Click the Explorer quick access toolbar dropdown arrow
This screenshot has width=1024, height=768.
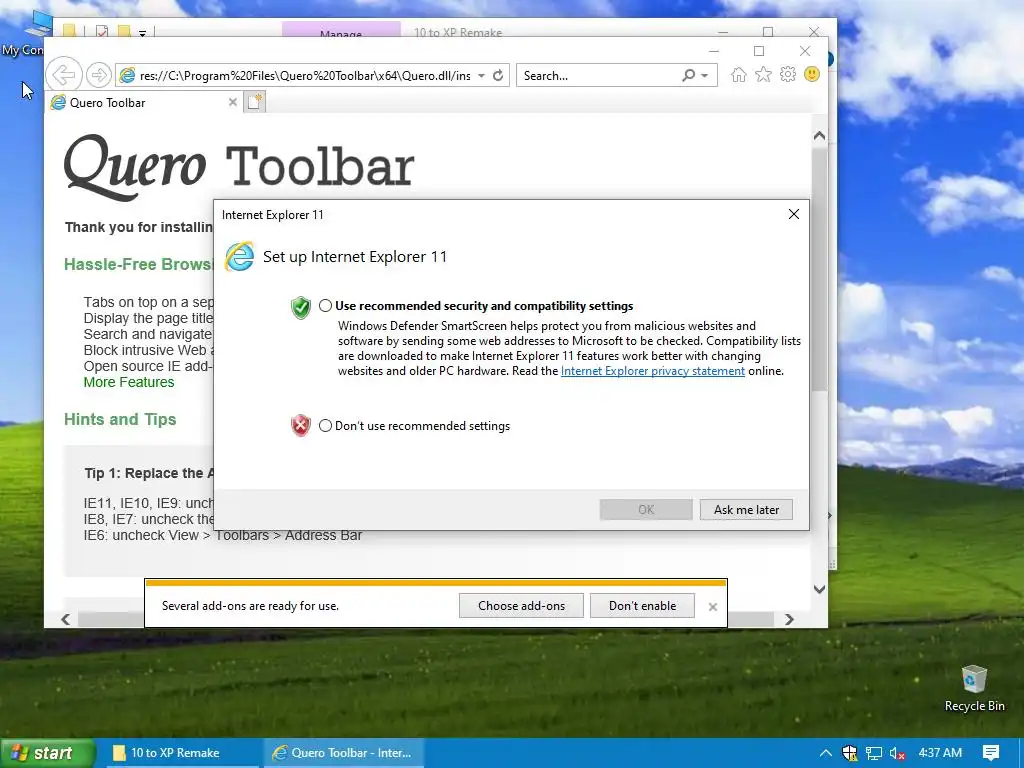142,33
